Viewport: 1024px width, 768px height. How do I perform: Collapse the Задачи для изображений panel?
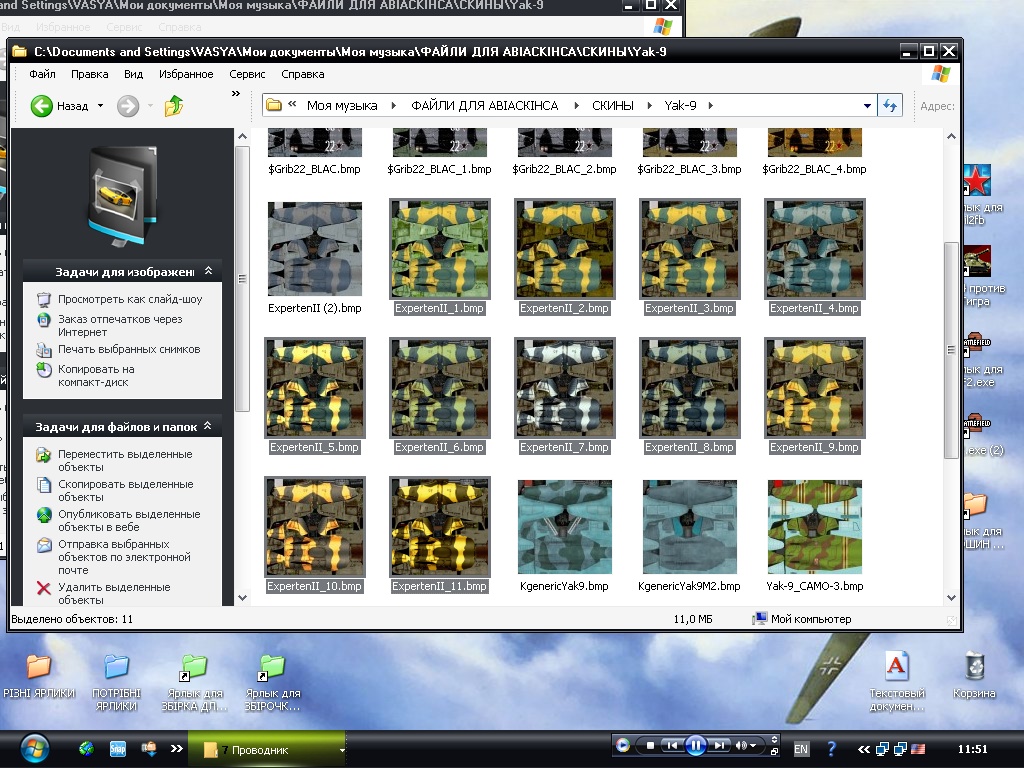click(x=208, y=270)
